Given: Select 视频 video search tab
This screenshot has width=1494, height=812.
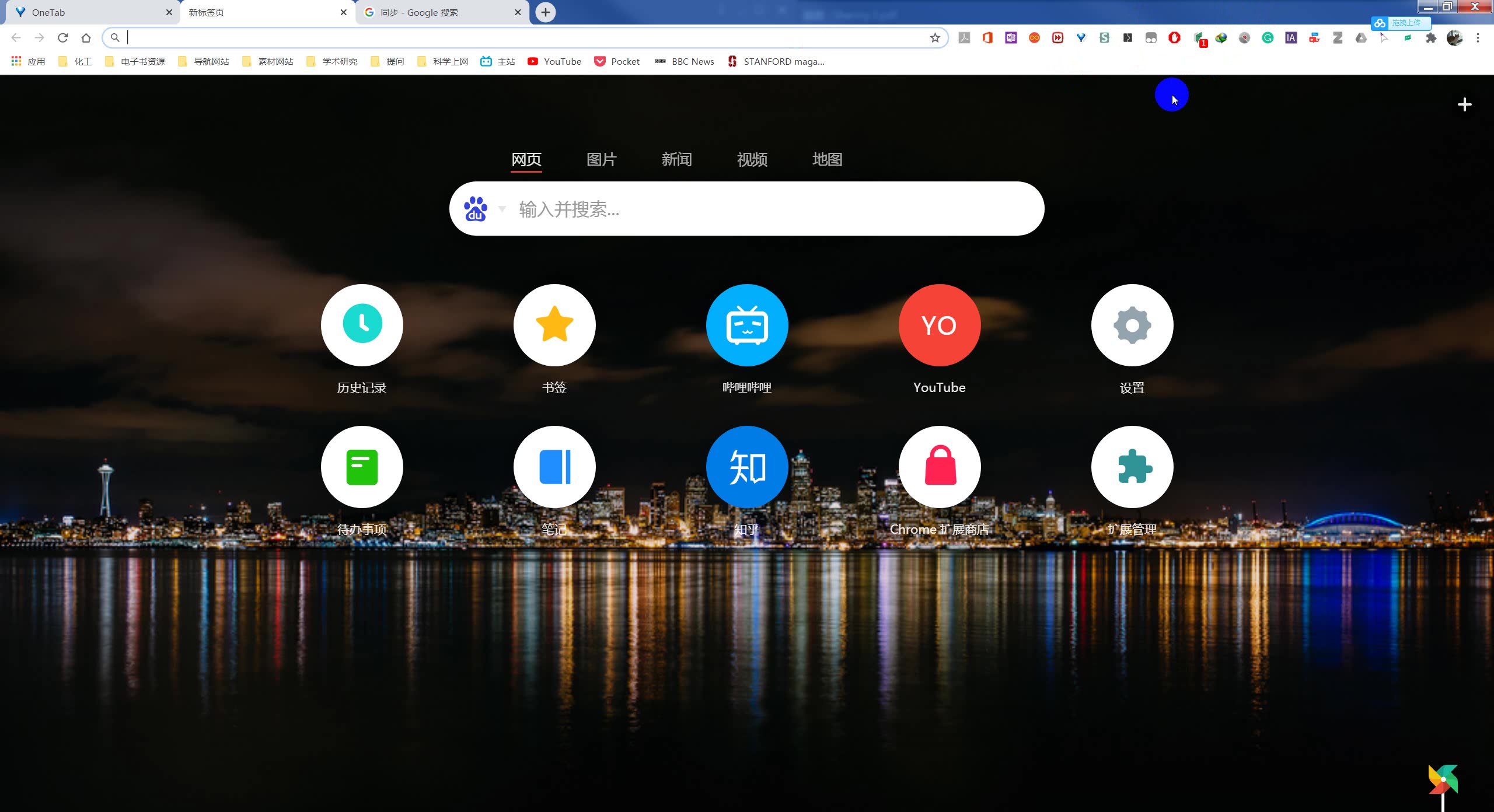Looking at the screenshot, I should [752, 159].
